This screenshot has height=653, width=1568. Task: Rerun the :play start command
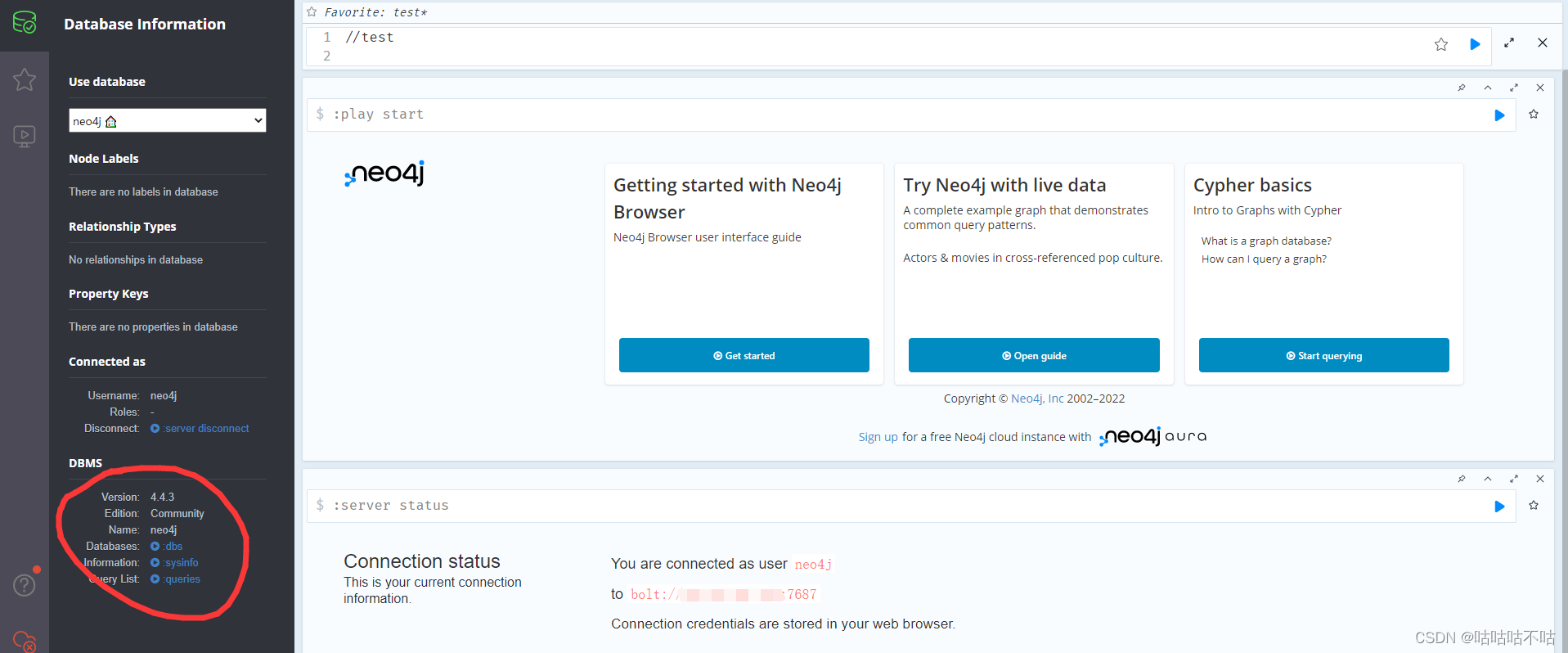(1499, 115)
